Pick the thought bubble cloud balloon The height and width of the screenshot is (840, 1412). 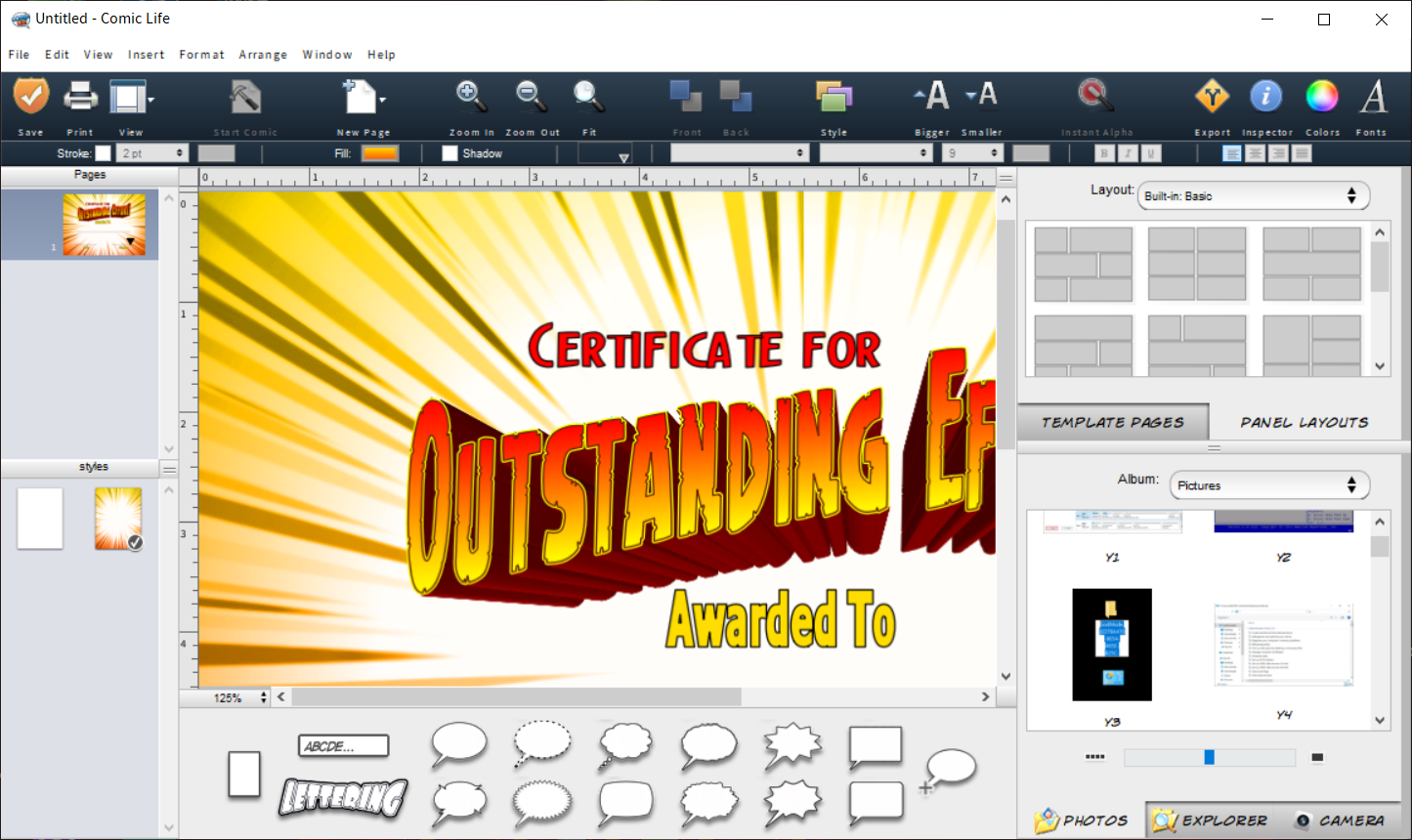(x=625, y=746)
